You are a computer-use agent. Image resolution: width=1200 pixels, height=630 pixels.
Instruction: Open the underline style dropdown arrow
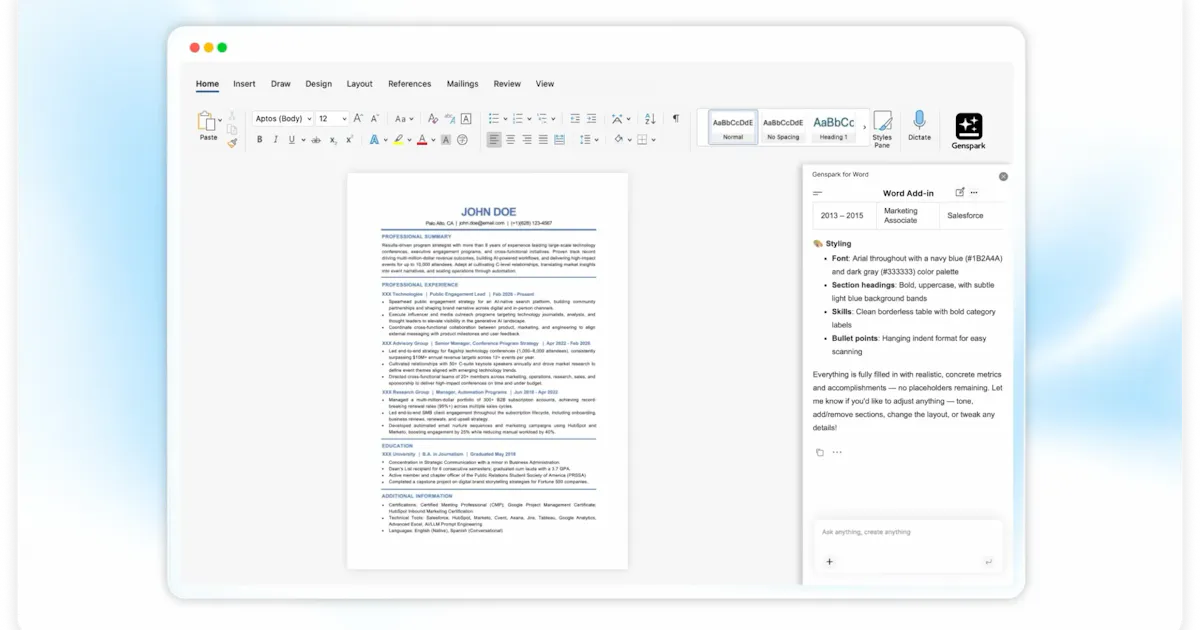303,140
